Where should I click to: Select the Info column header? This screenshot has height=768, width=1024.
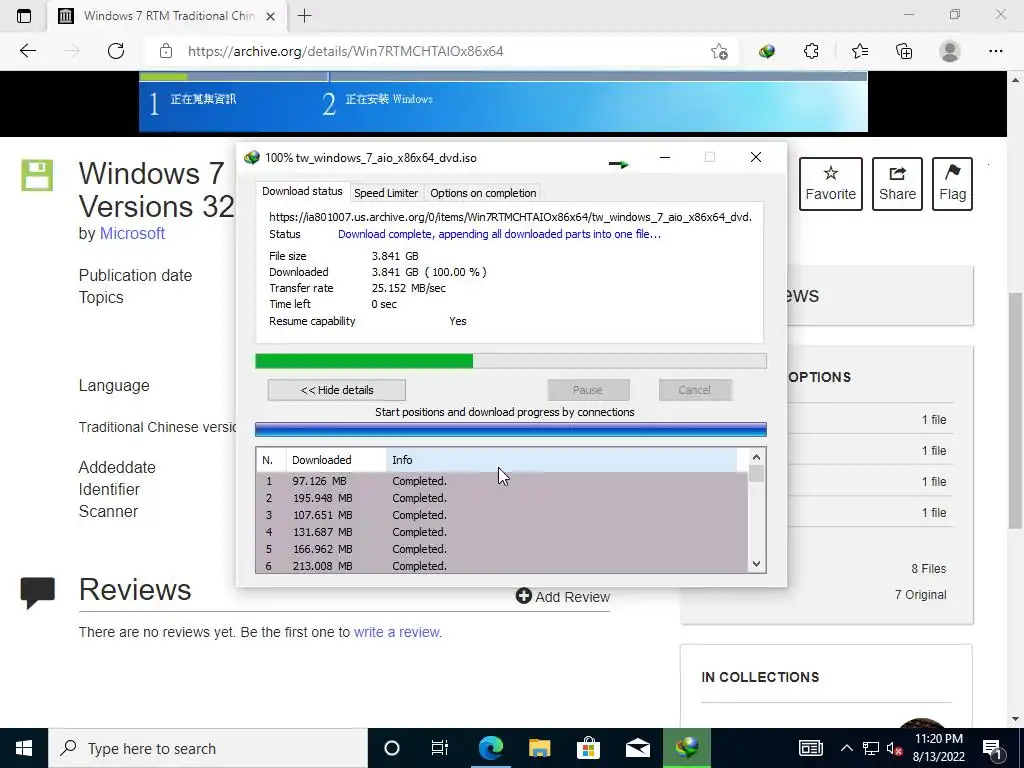point(561,460)
